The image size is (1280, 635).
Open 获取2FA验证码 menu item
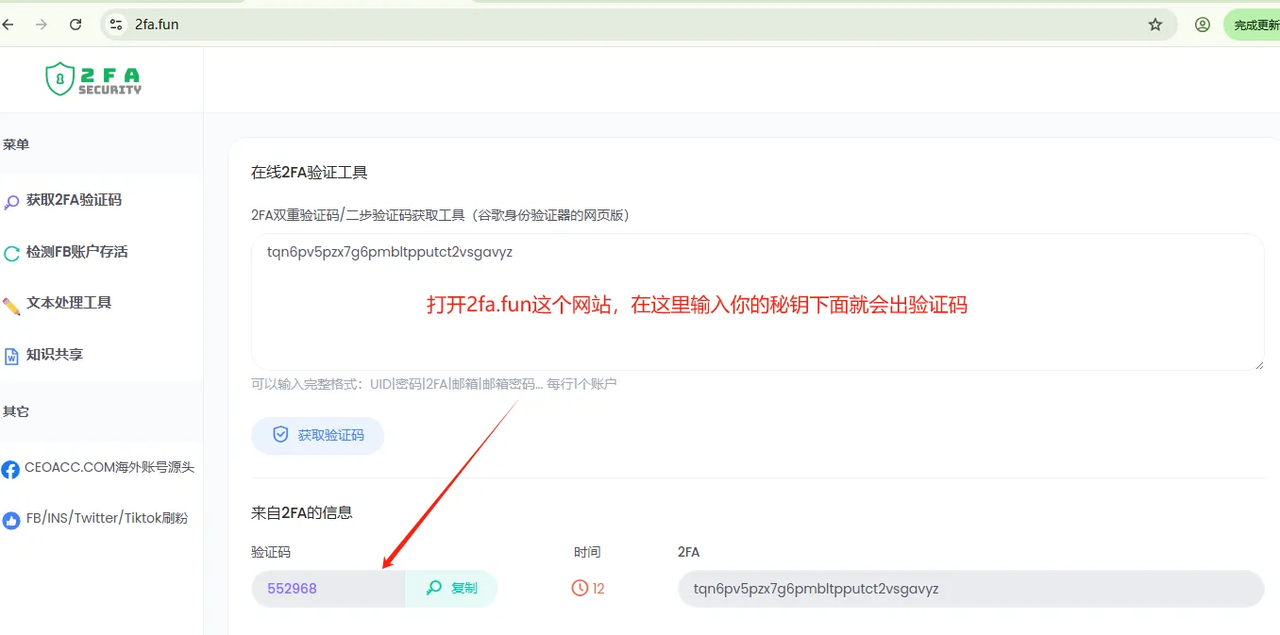pos(74,200)
